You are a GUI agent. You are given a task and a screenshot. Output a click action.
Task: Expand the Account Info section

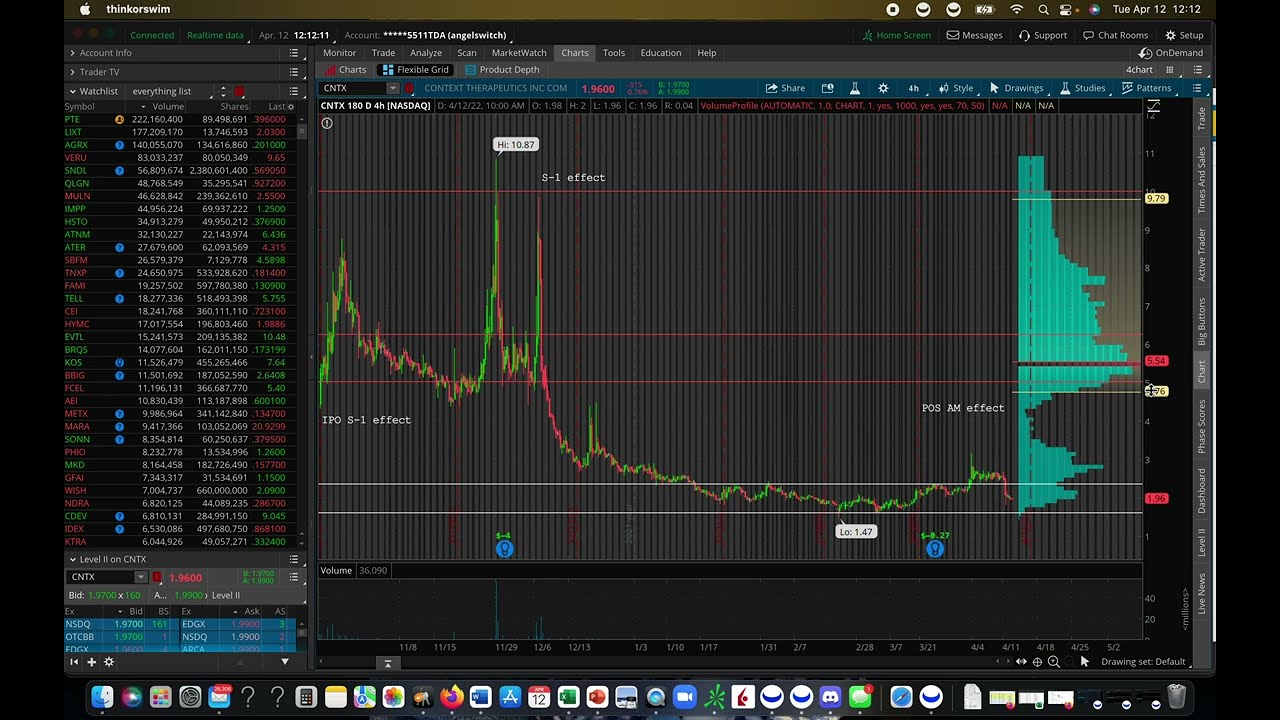[72, 53]
